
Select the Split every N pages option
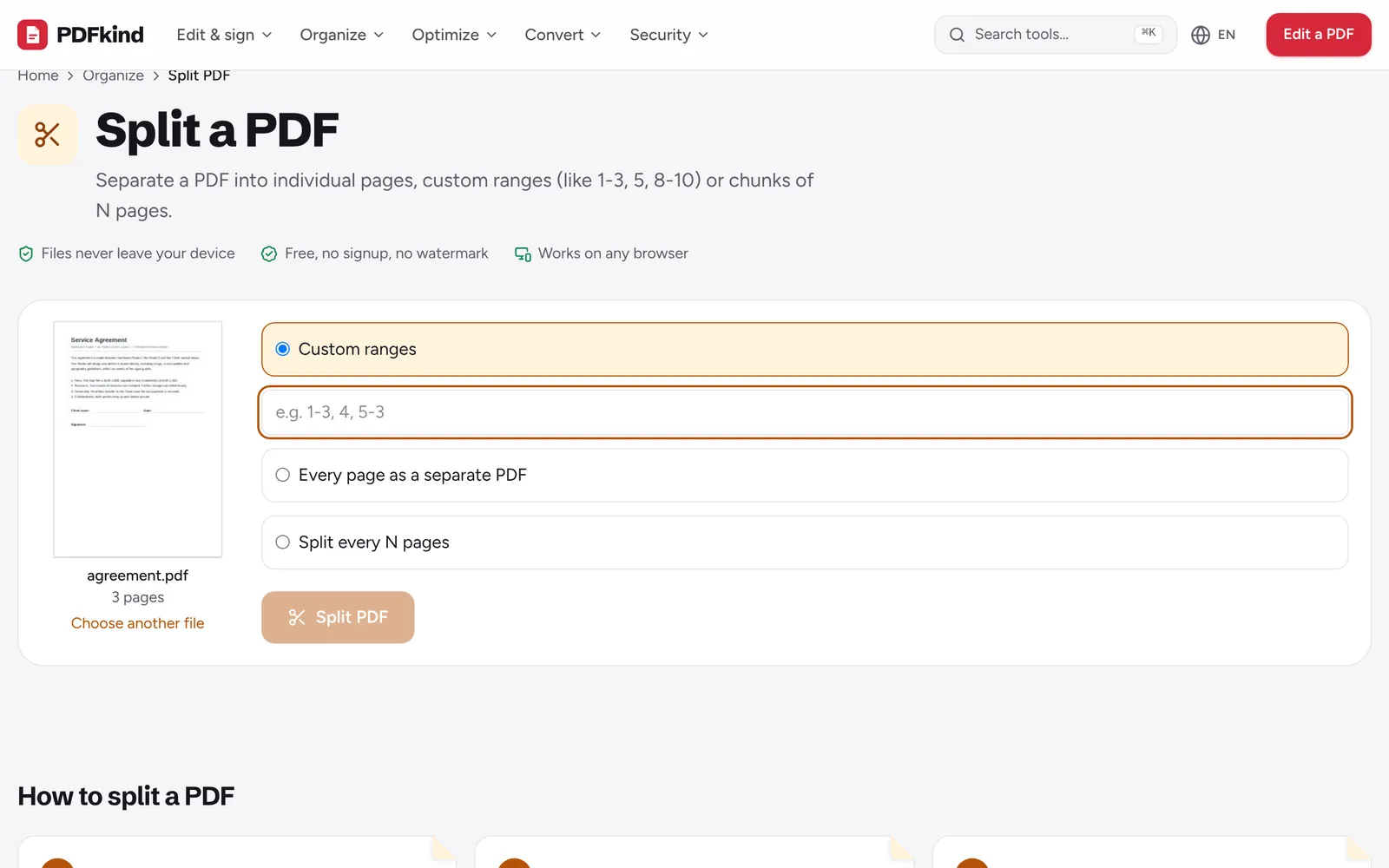coord(805,542)
